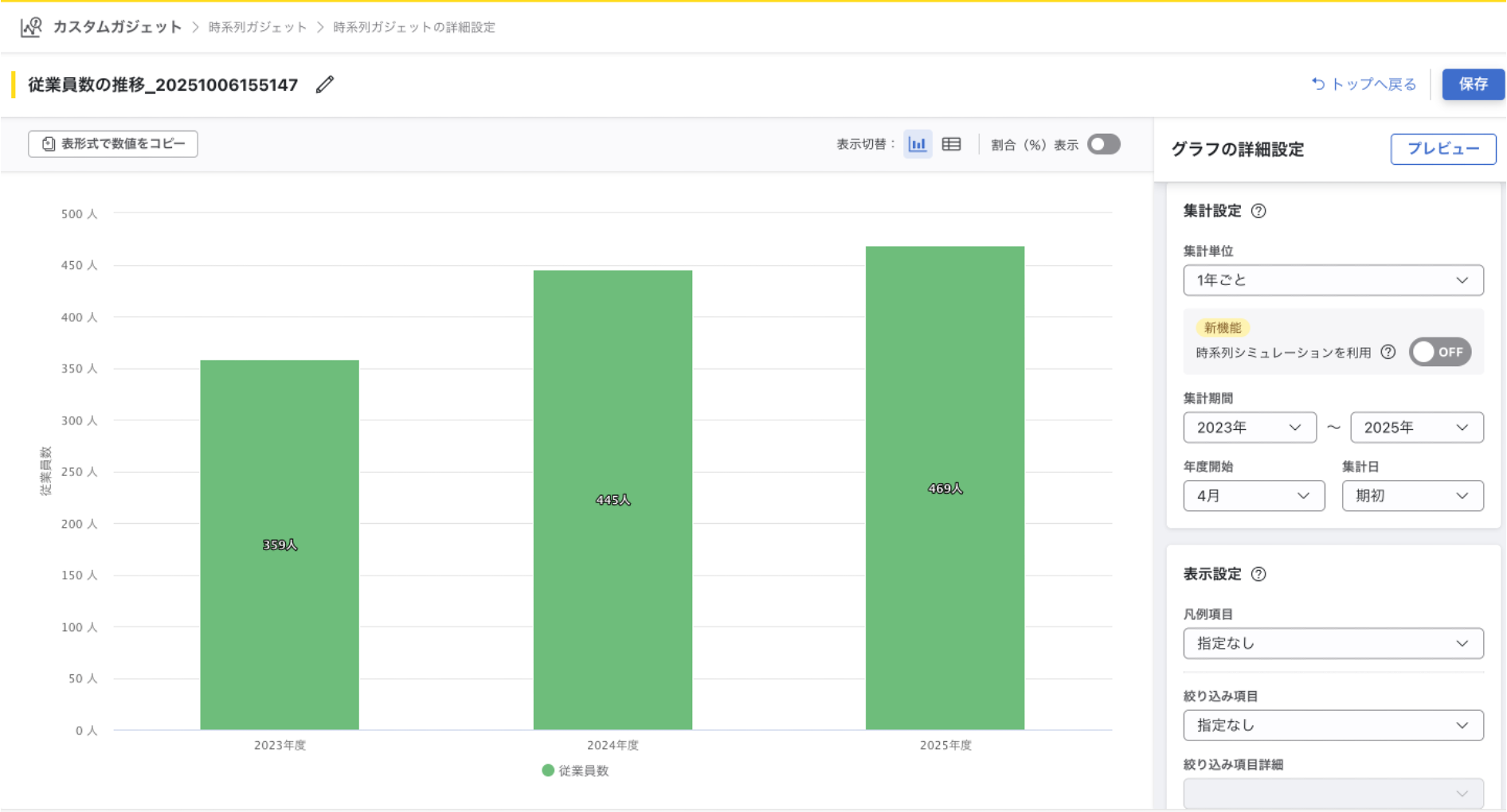Screen dimensions: 1507x812
Task: Switch to bar chart view icon
Action: click(x=918, y=144)
